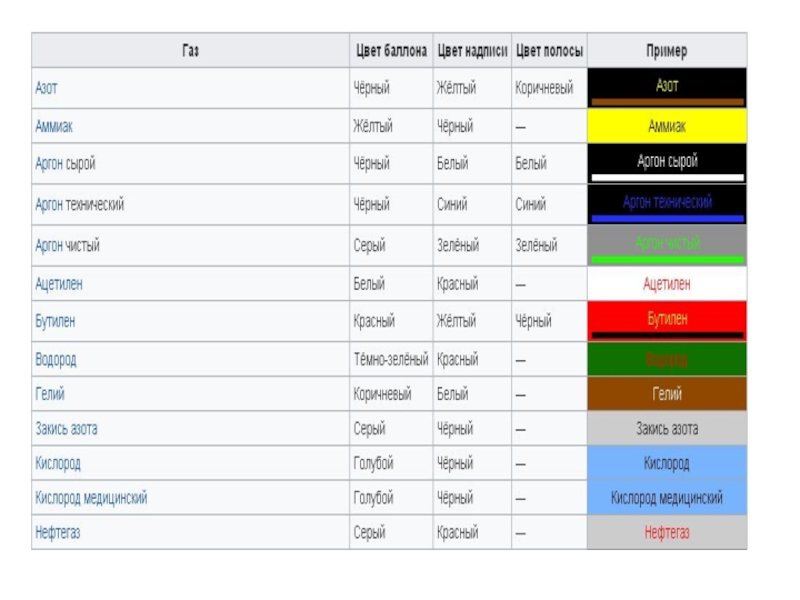Open the Закись азота link
800x600 pixels.
(66, 429)
